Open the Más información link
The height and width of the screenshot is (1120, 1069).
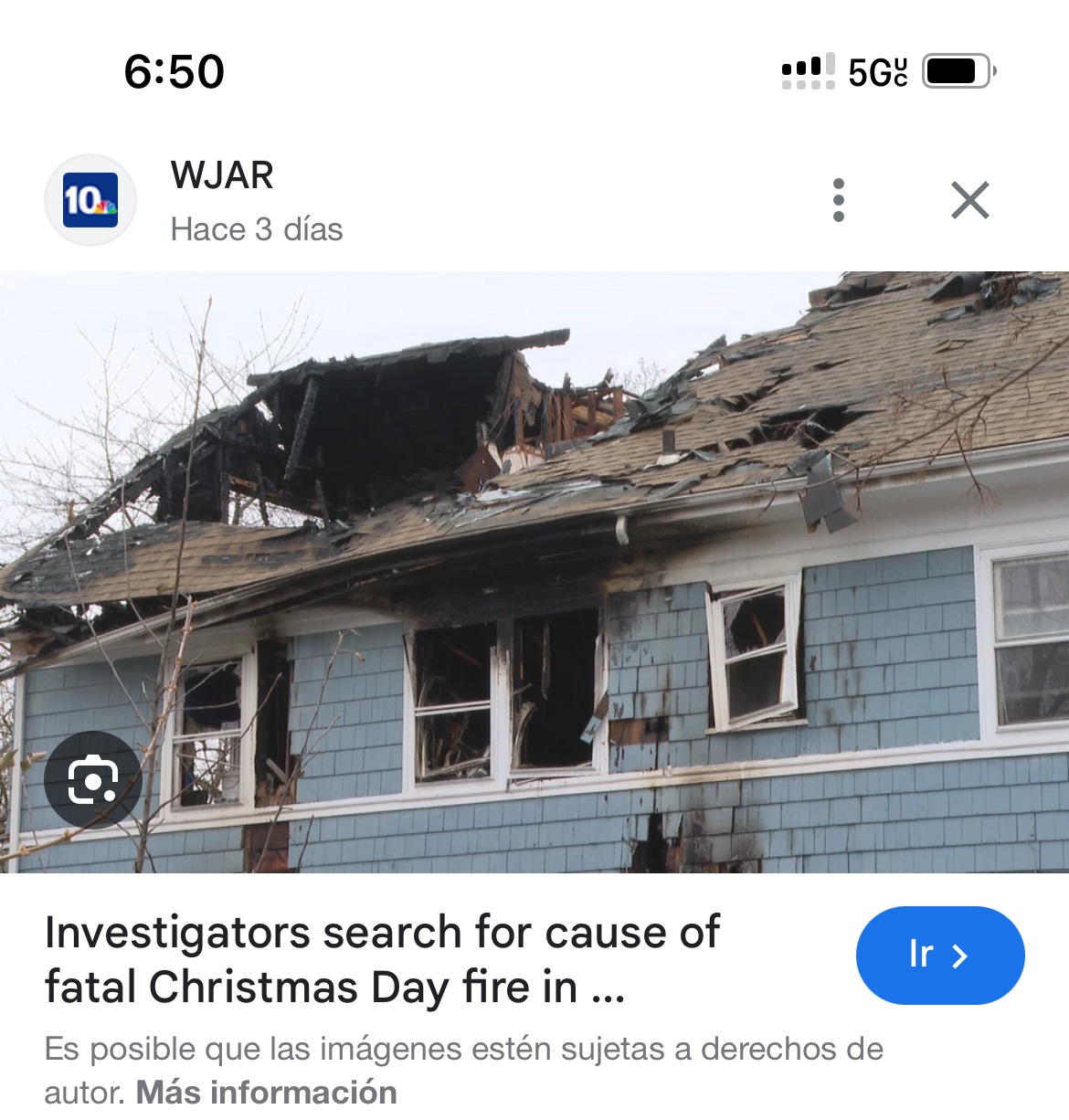coord(267,1092)
